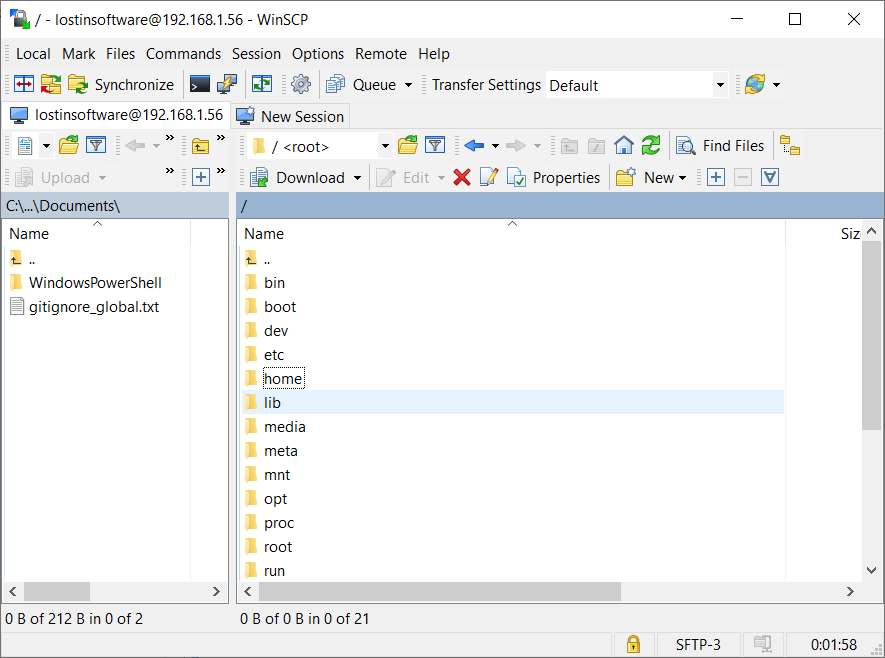The image size is (885, 658).
Task: Select gitignore_global.txt file
Action: tap(85, 307)
